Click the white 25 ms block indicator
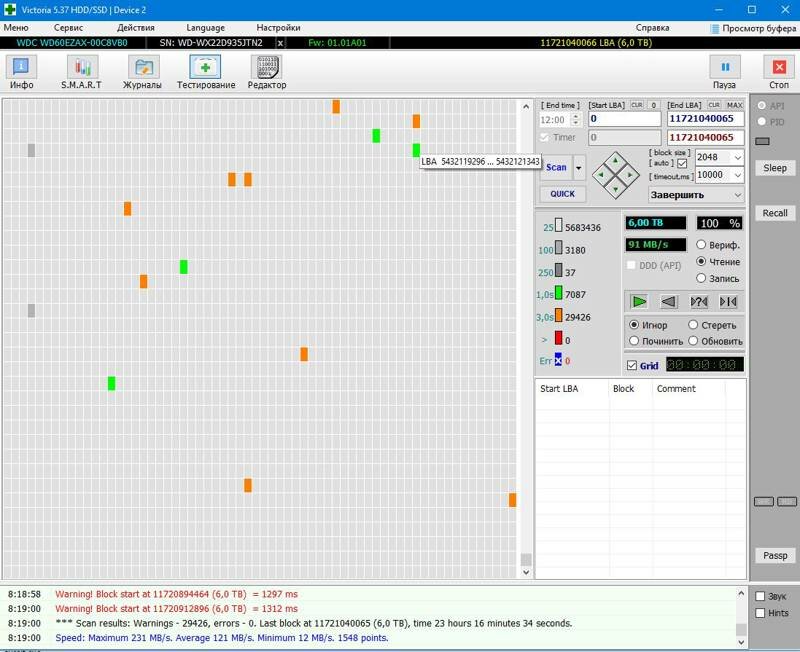Viewport: 800px width, 652px height. (x=559, y=225)
